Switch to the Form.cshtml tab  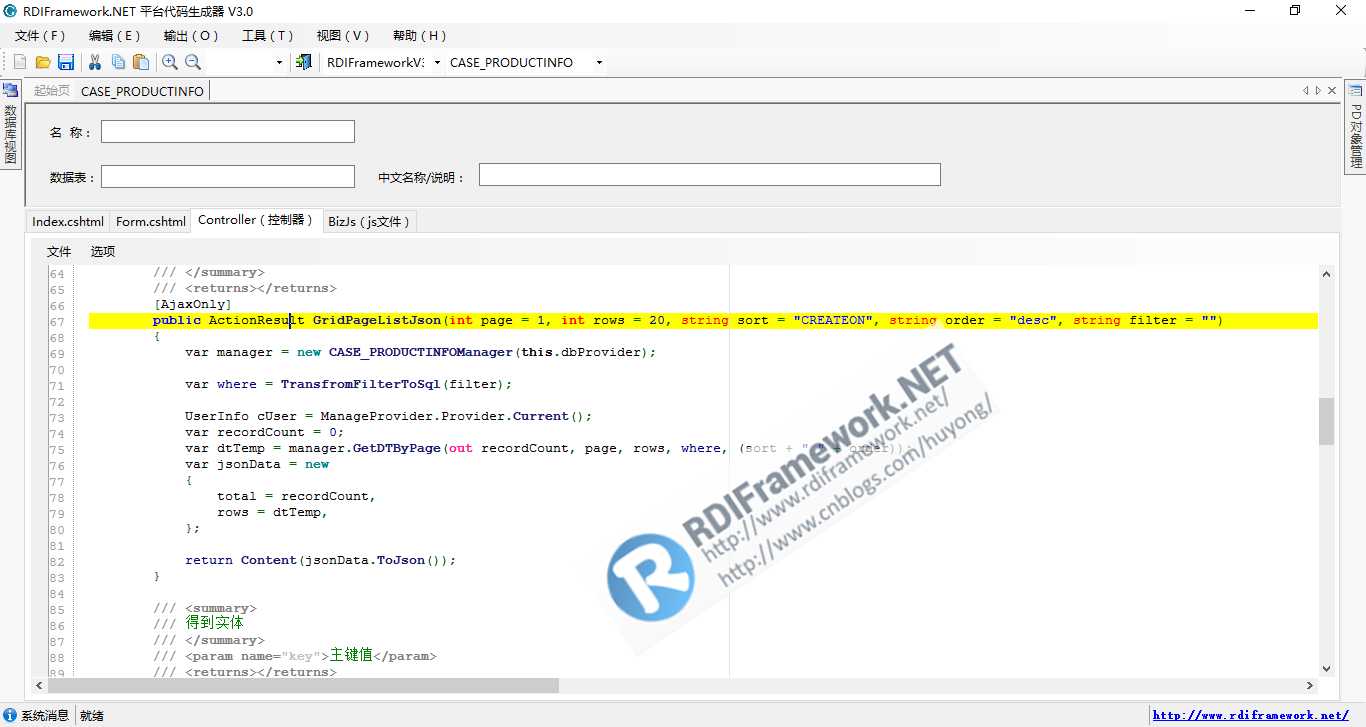151,221
